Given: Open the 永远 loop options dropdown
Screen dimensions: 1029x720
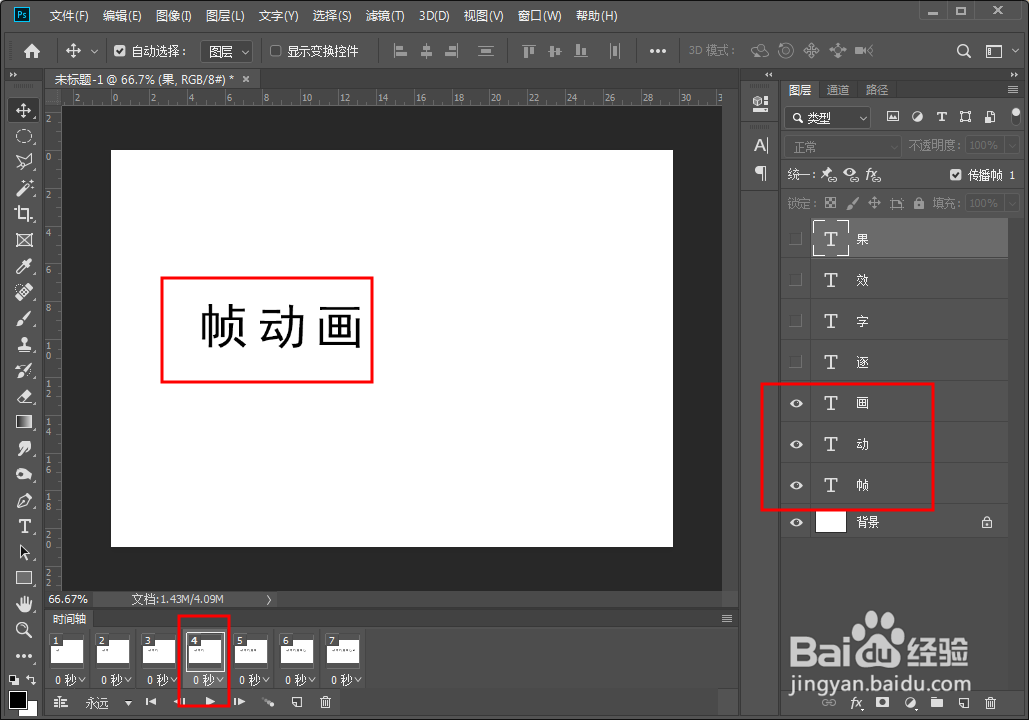Looking at the screenshot, I should [108, 703].
